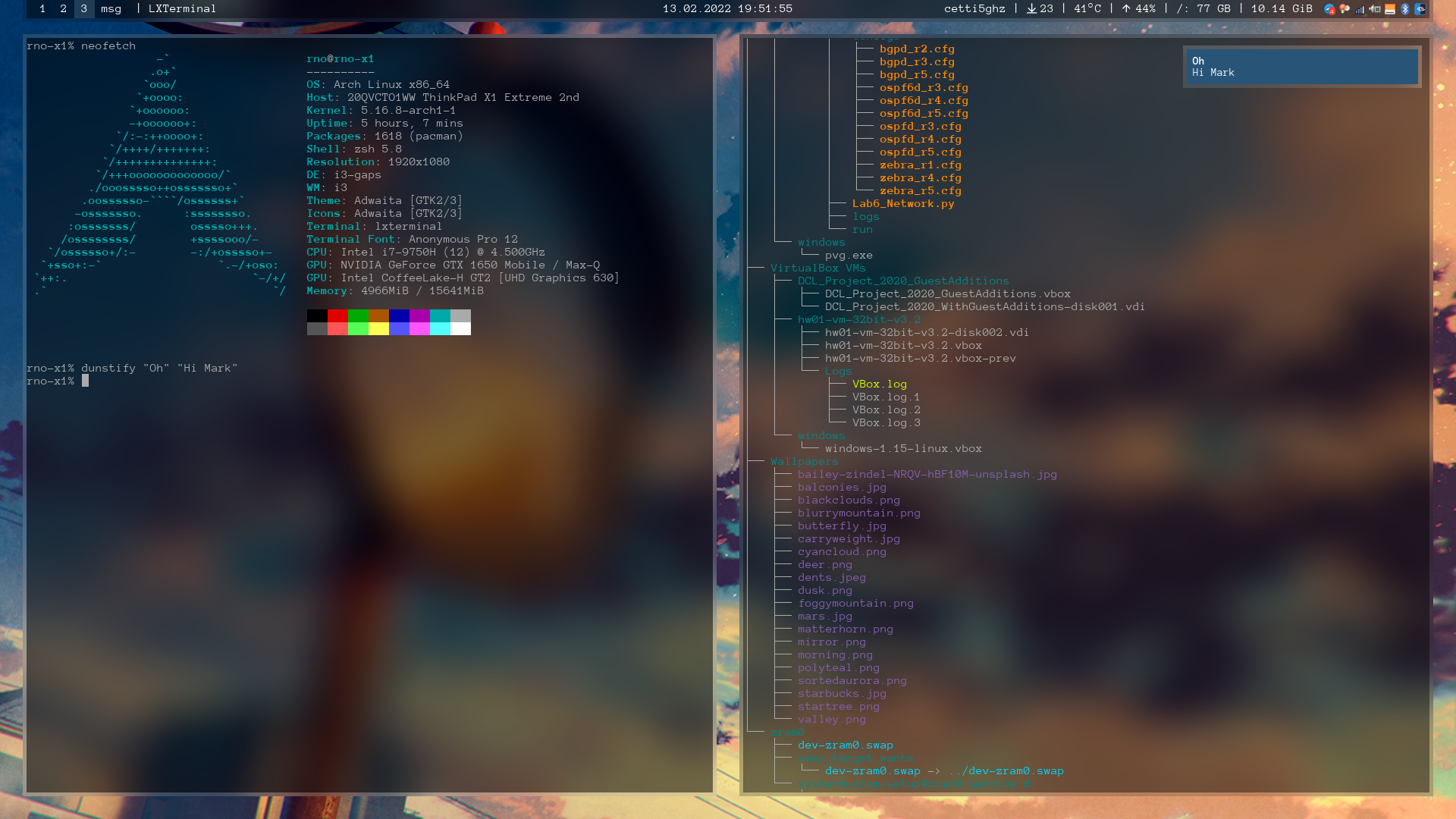Switch to workspace 2
This screenshot has width=1456, height=819.
(64, 8)
